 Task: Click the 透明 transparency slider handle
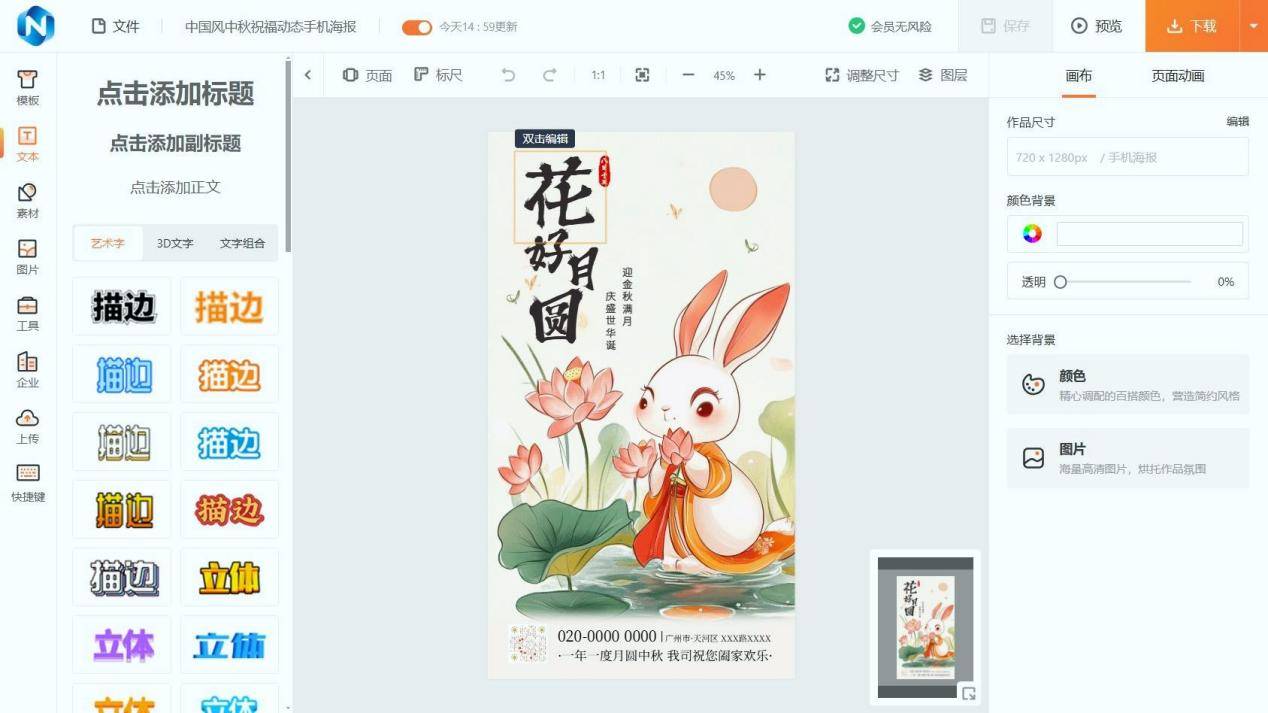tap(1061, 282)
